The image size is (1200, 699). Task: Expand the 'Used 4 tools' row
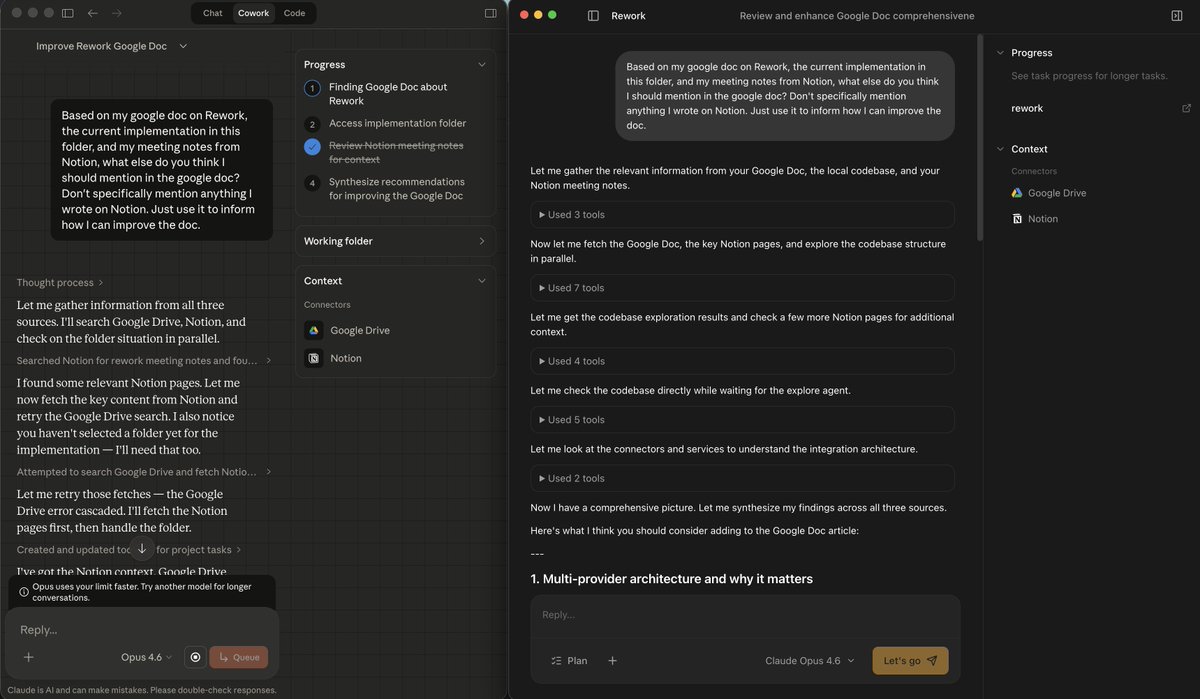(742, 361)
